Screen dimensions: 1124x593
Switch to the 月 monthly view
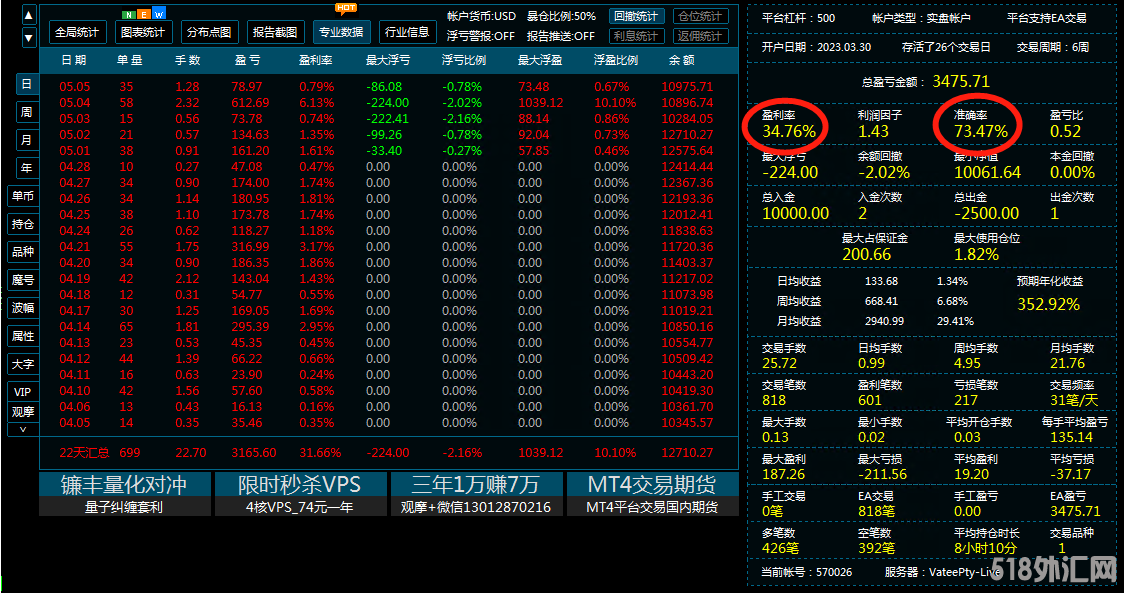click(x=27, y=140)
